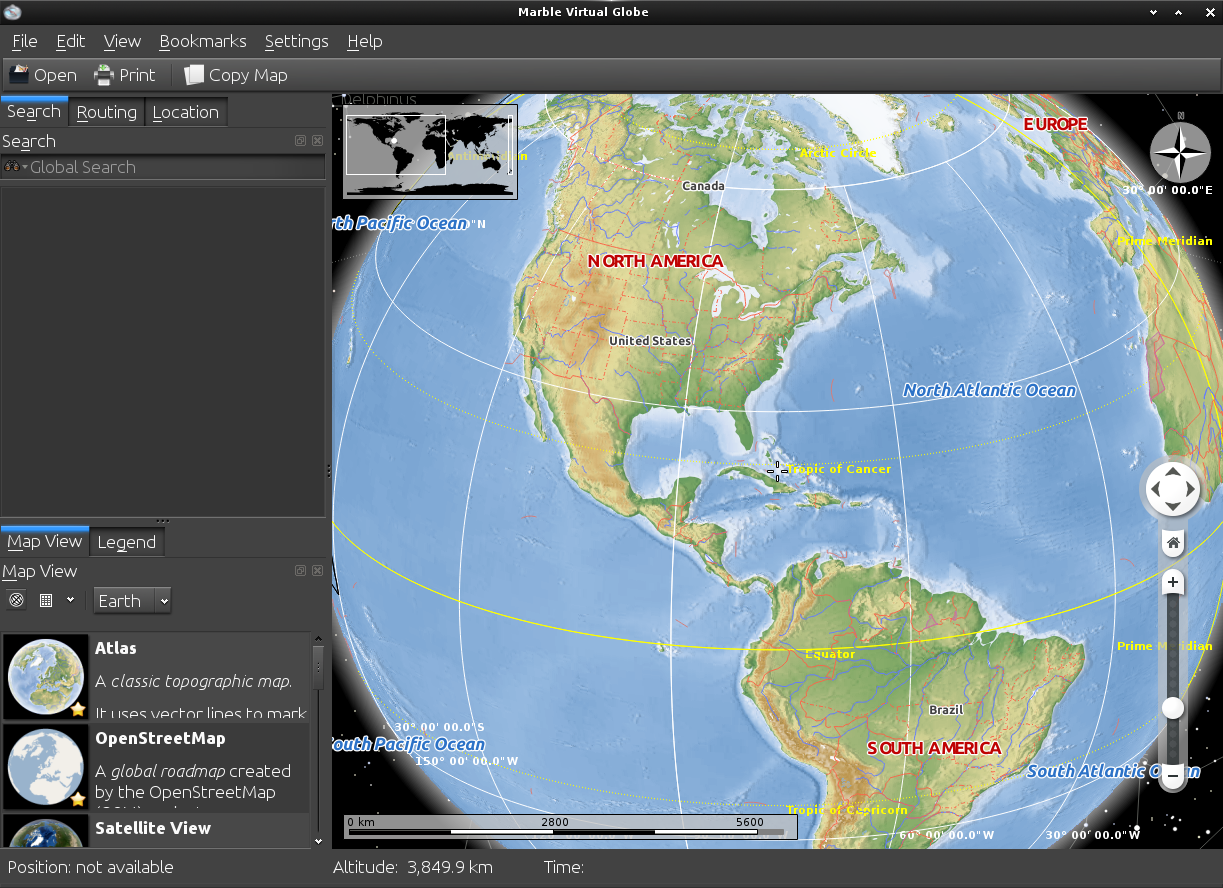Zoom out with the minus button
Viewport: 1223px width, 888px height.
click(1173, 774)
